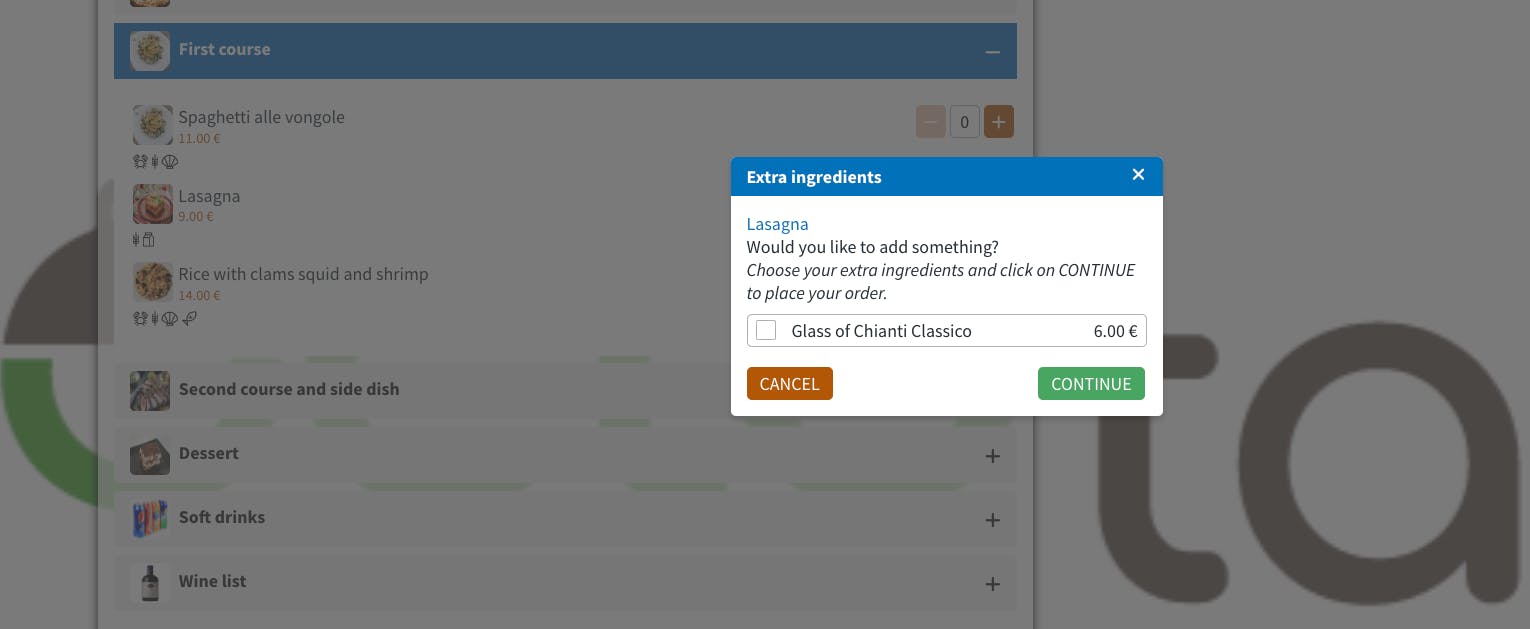Image resolution: width=1530 pixels, height=629 pixels.
Task: Collapse the First course section
Action: click(x=992, y=51)
